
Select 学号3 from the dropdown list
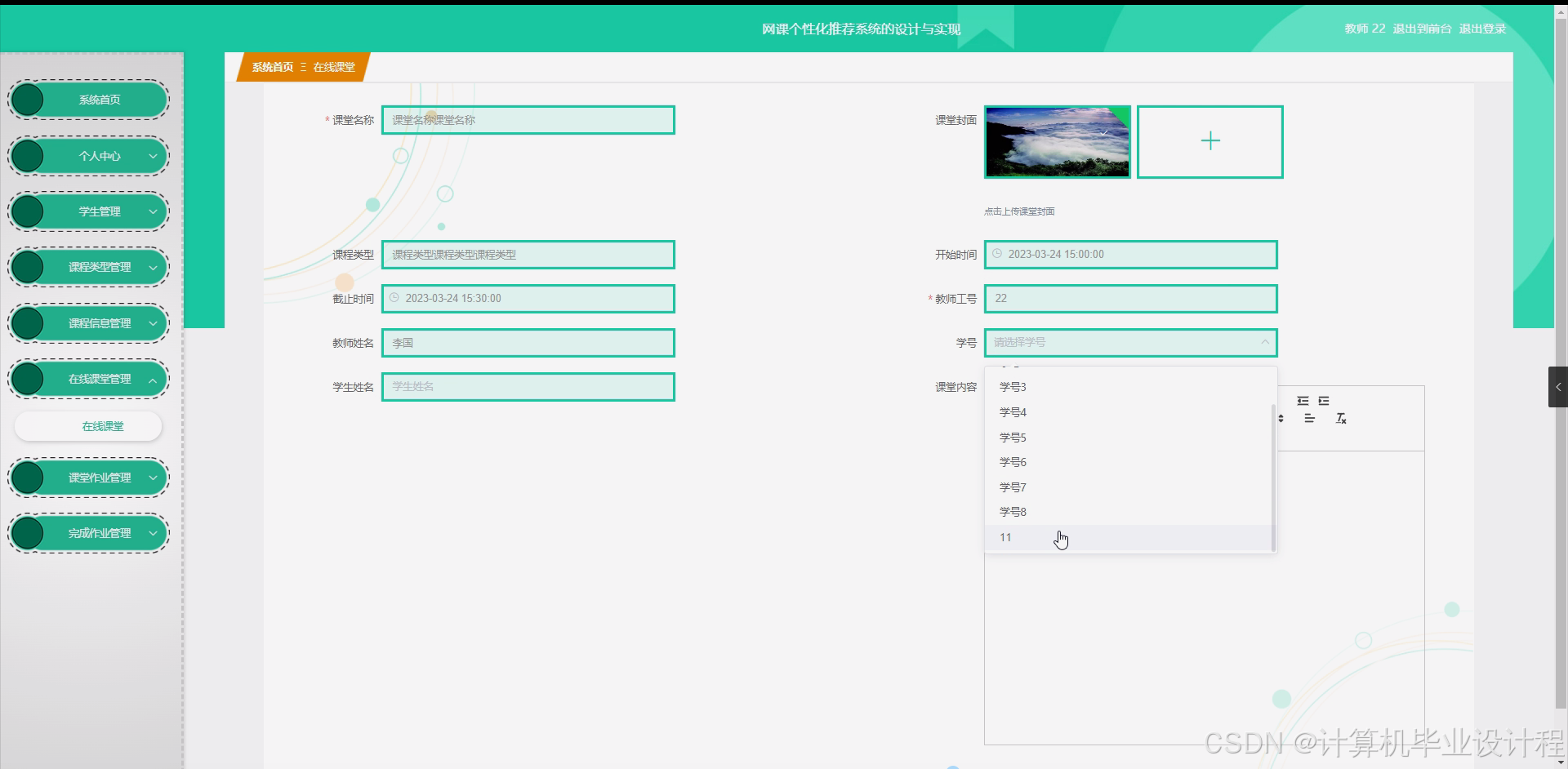click(1129, 387)
